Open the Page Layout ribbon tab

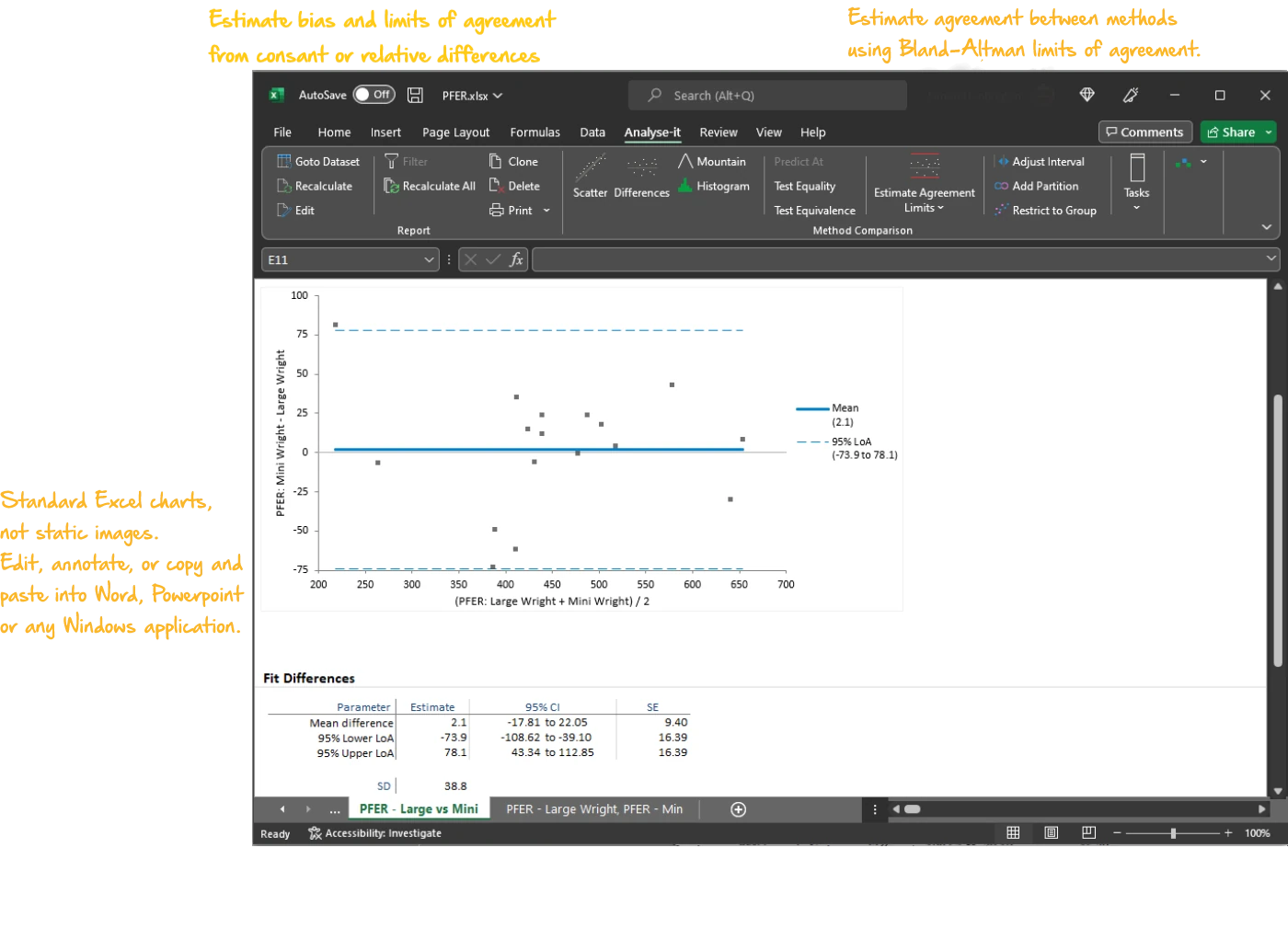click(456, 132)
